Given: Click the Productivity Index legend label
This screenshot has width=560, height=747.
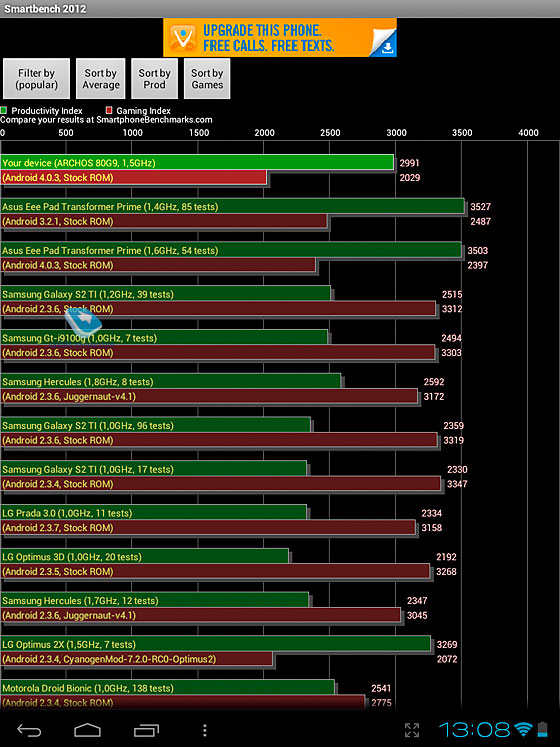Looking at the screenshot, I should 47,111.
